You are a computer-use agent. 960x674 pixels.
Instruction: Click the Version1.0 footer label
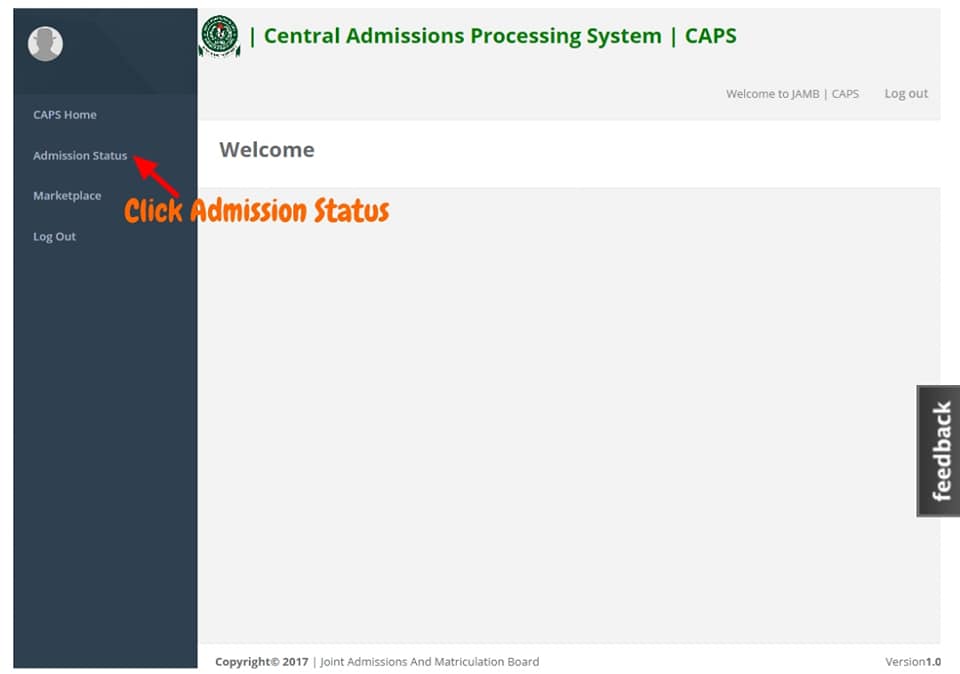pos(913,662)
